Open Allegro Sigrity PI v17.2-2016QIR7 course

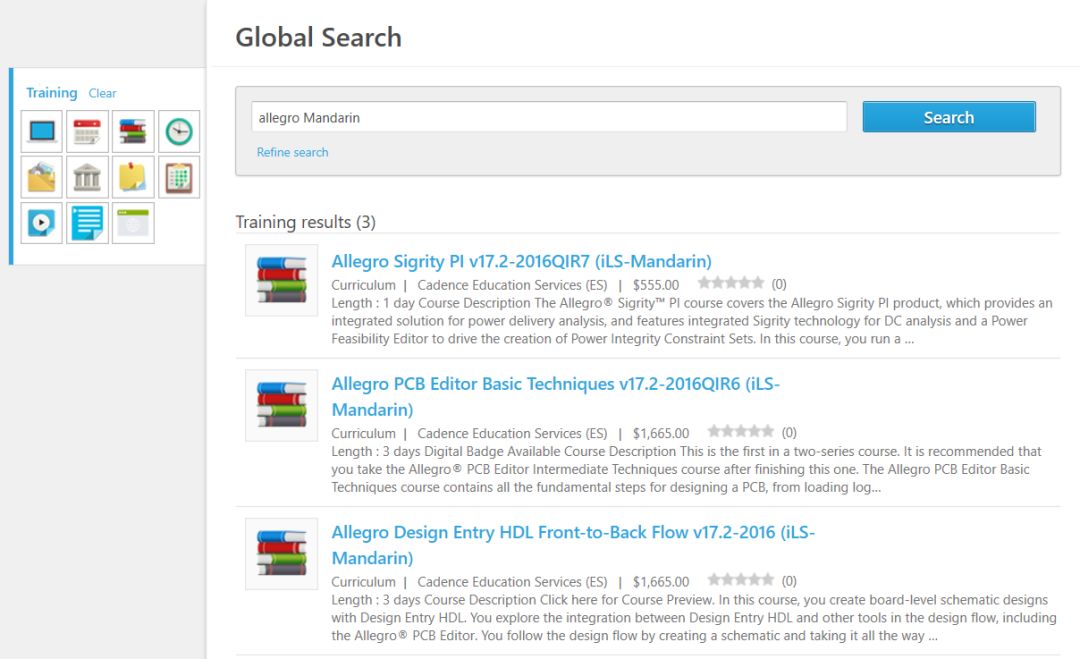[521, 262]
